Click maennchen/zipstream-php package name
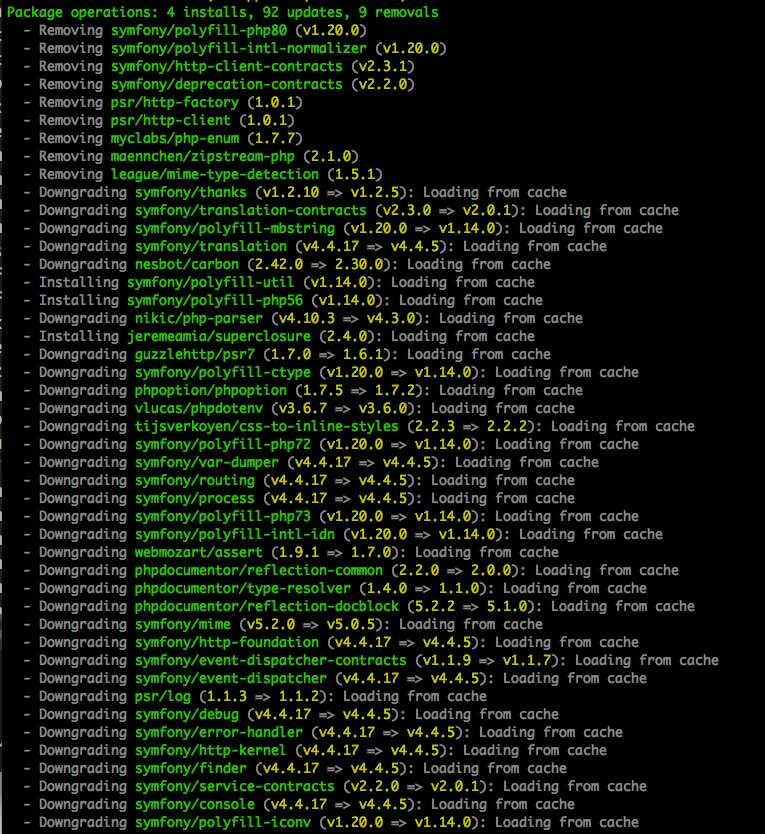Screen dimensions: 765x834 tap(203, 156)
